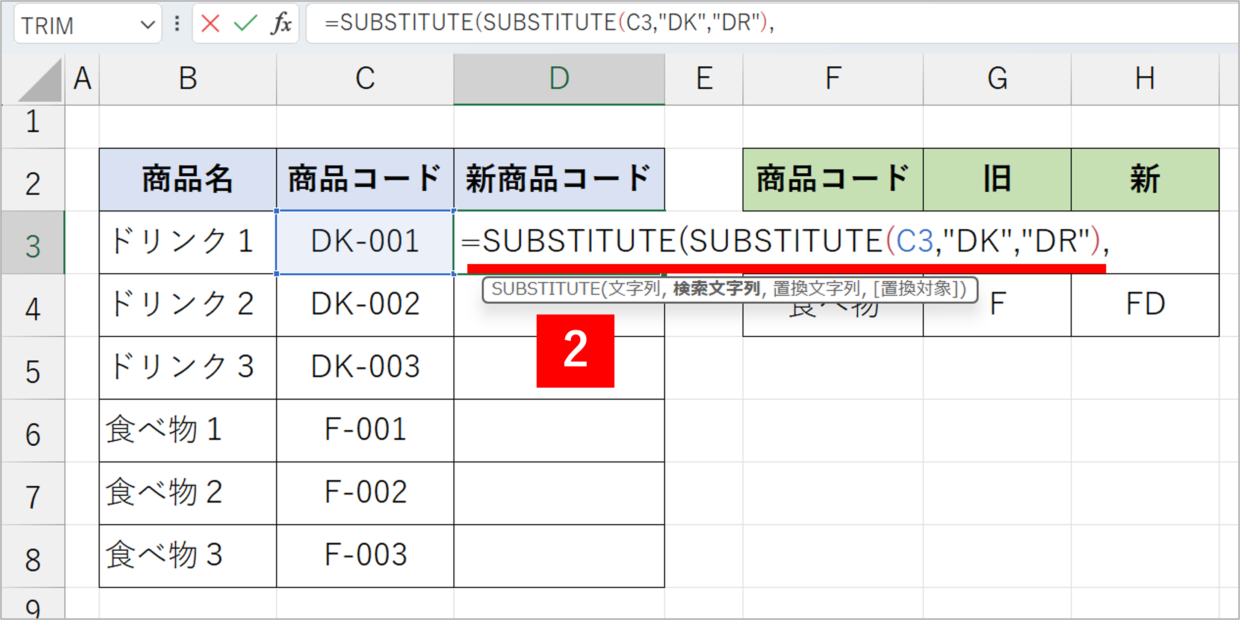Click cell B5 containing ドリンク３
Viewport: 1240px width, 620px height.
pyautogui.click(x=188, y=368)
